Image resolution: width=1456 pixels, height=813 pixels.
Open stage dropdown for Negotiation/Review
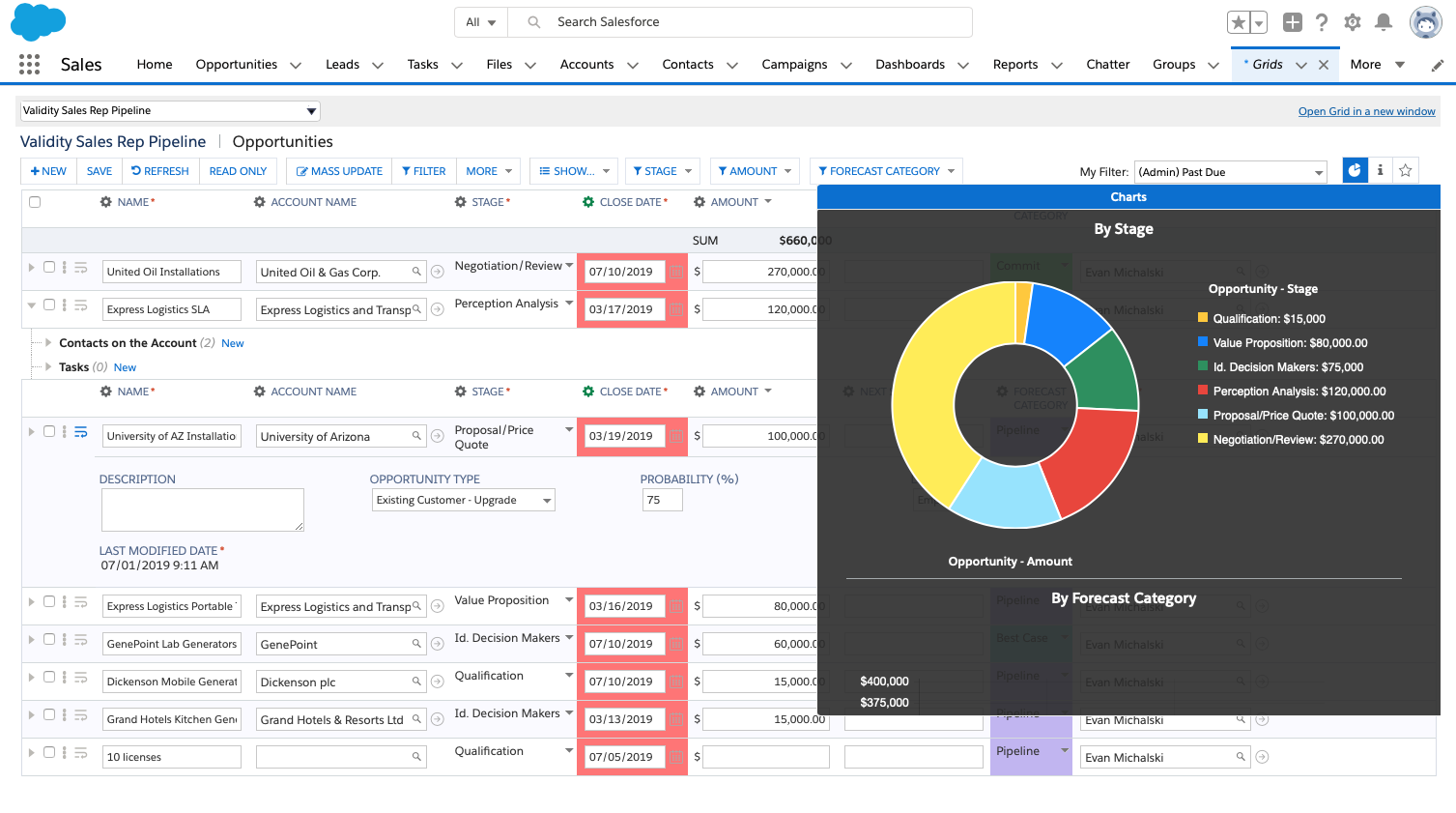pyautogui.click(x=569, y=265)
